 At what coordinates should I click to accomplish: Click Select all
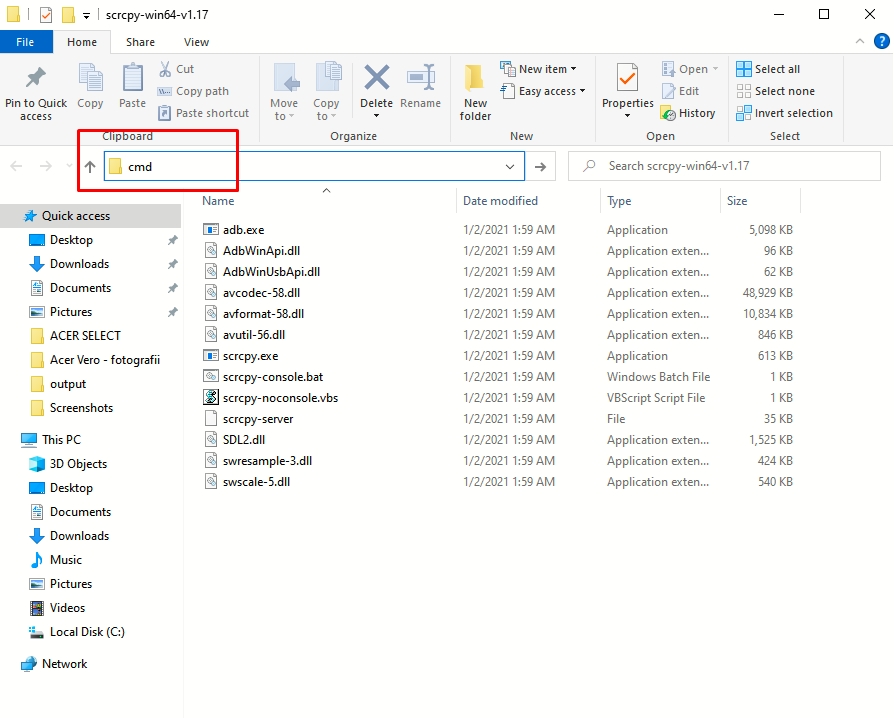click(768, 69)
